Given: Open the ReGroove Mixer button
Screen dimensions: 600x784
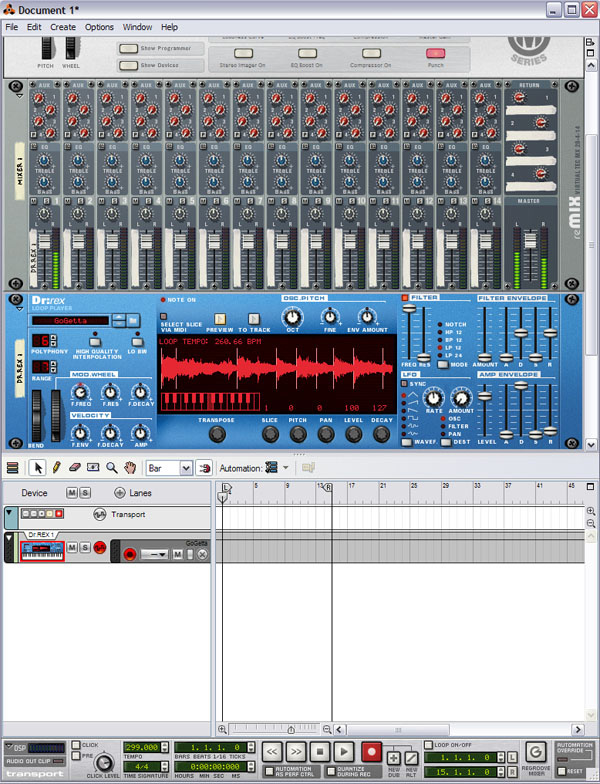Looking at the screenshot, I should 536,752.
